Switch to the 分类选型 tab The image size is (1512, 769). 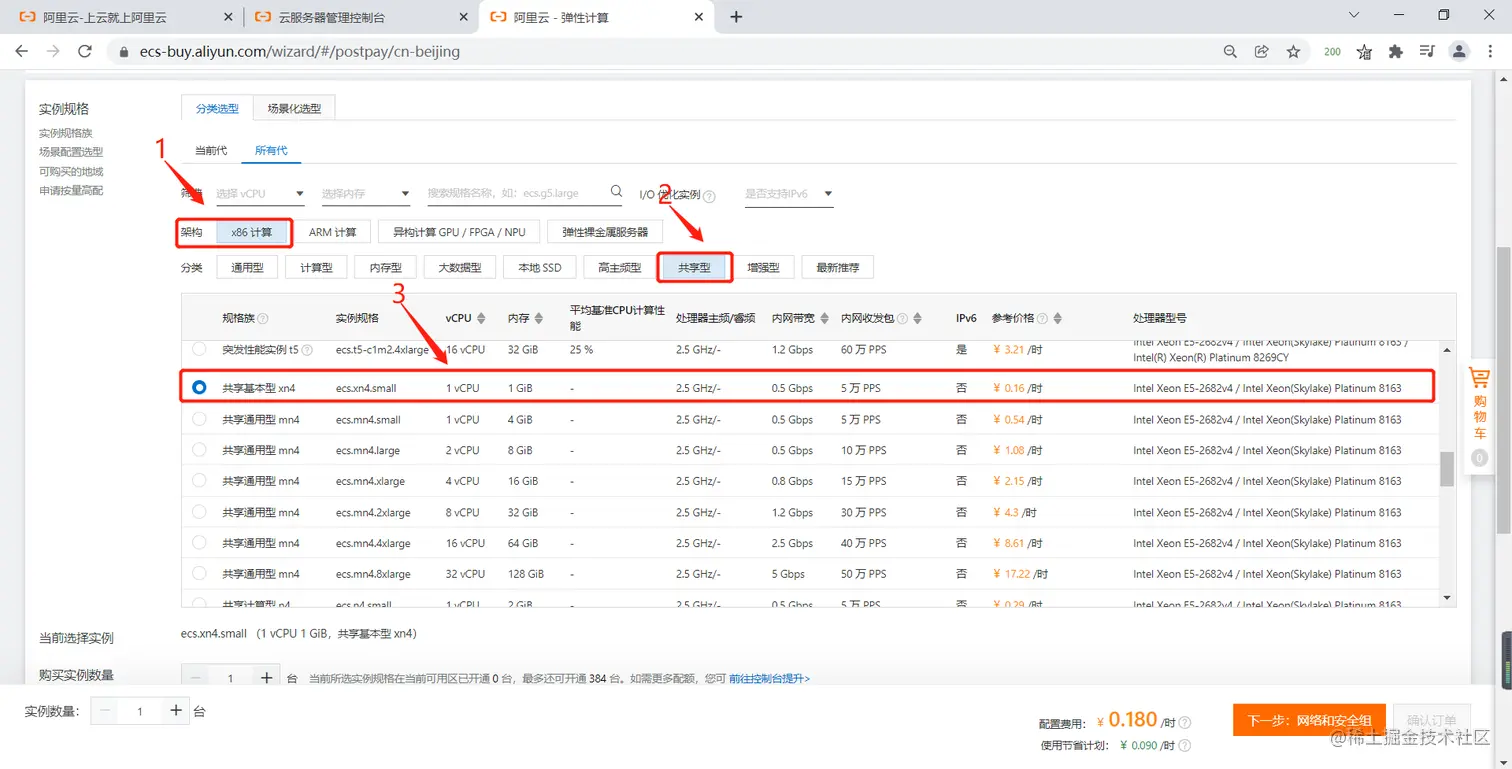217,108
